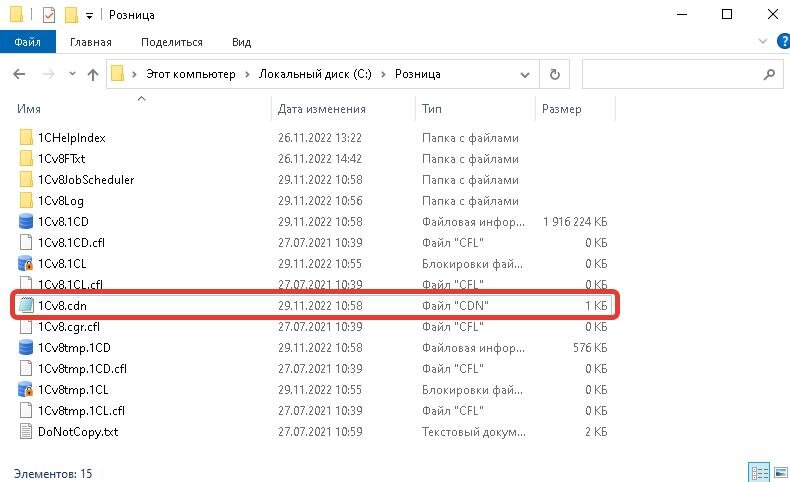Viewport: 790px width, 482px height.
Task: Open the quick access toolbar customize dropdown
Action: pos(89,16)
